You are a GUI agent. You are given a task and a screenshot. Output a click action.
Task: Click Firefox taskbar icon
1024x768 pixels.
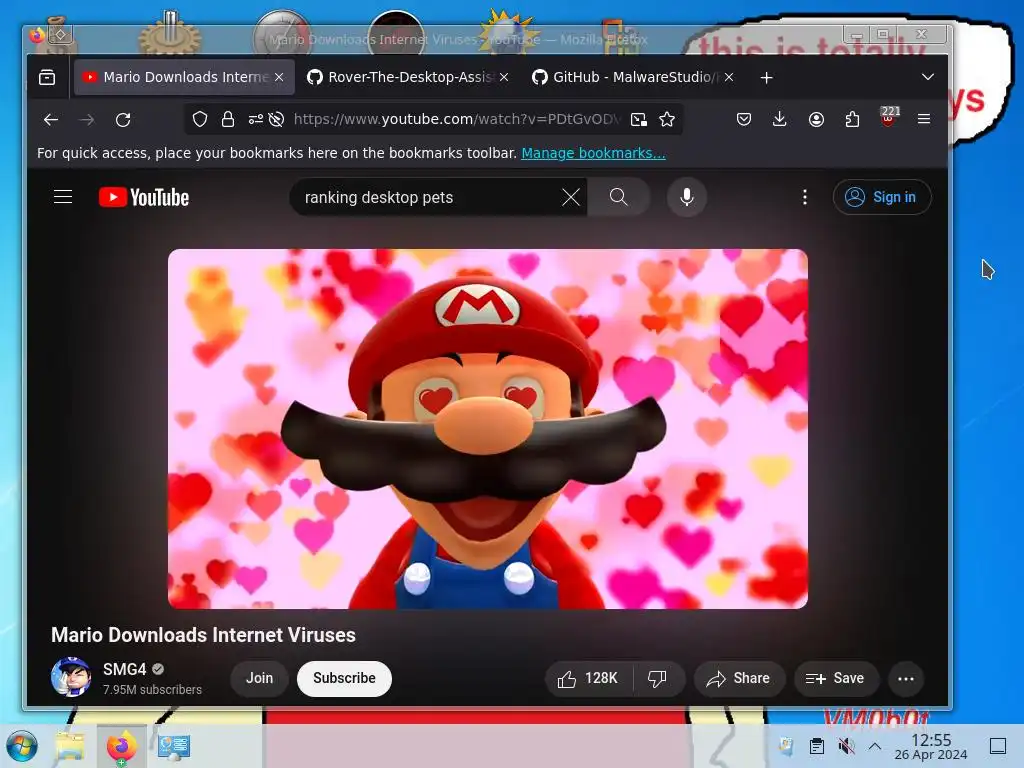tap(121, 746)
